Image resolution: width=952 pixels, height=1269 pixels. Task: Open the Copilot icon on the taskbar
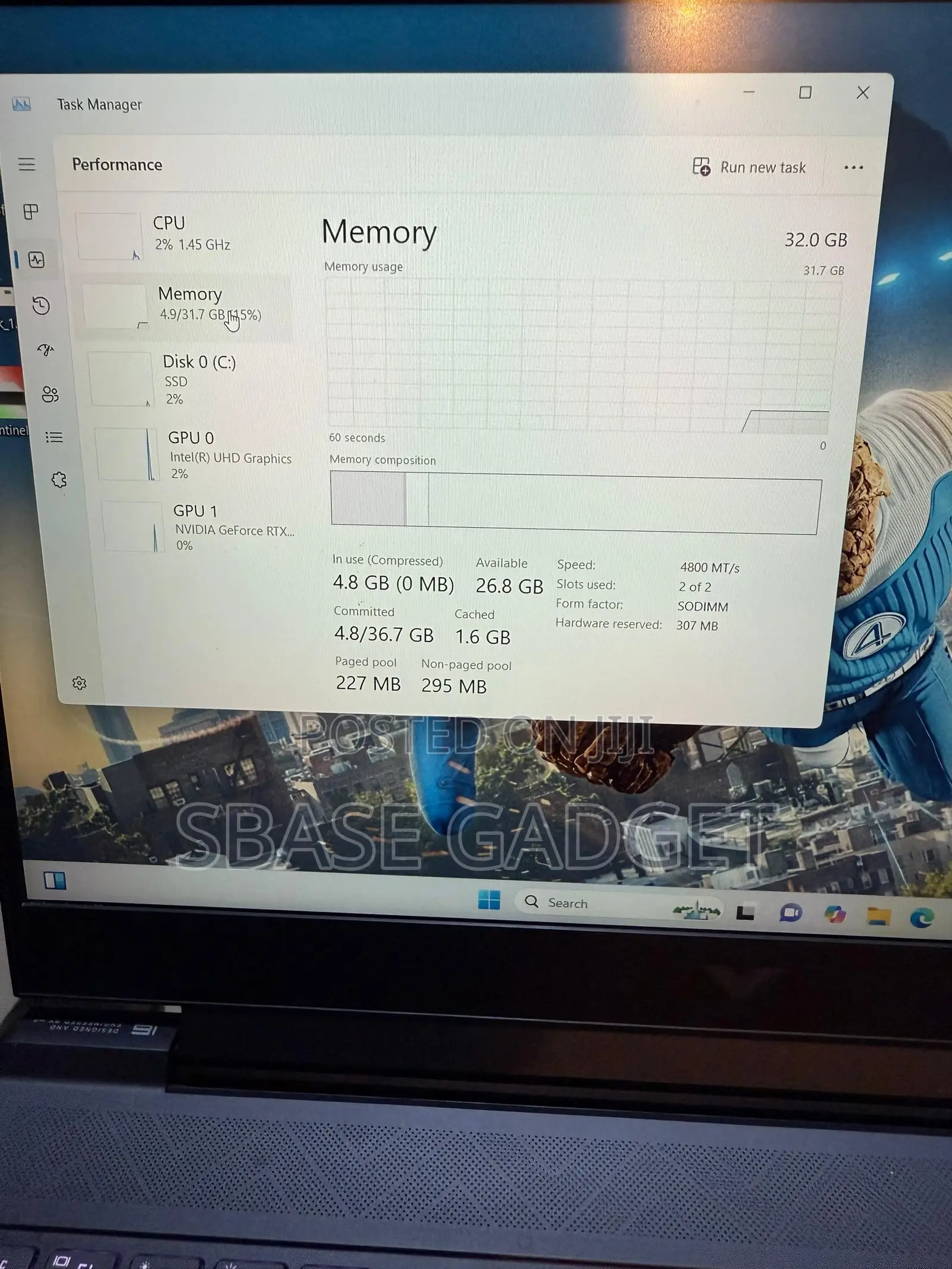coord(835,914)
